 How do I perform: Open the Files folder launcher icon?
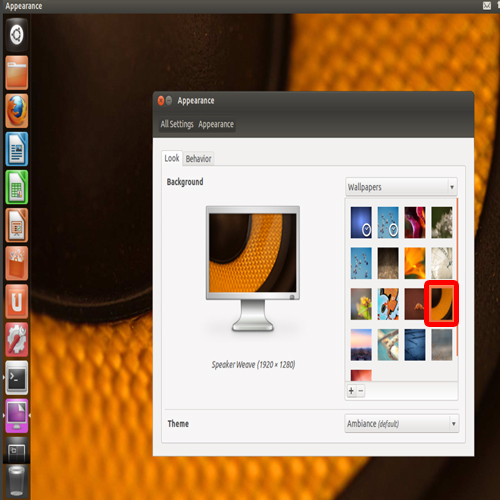pyautogui.click(x=16, y=73)
